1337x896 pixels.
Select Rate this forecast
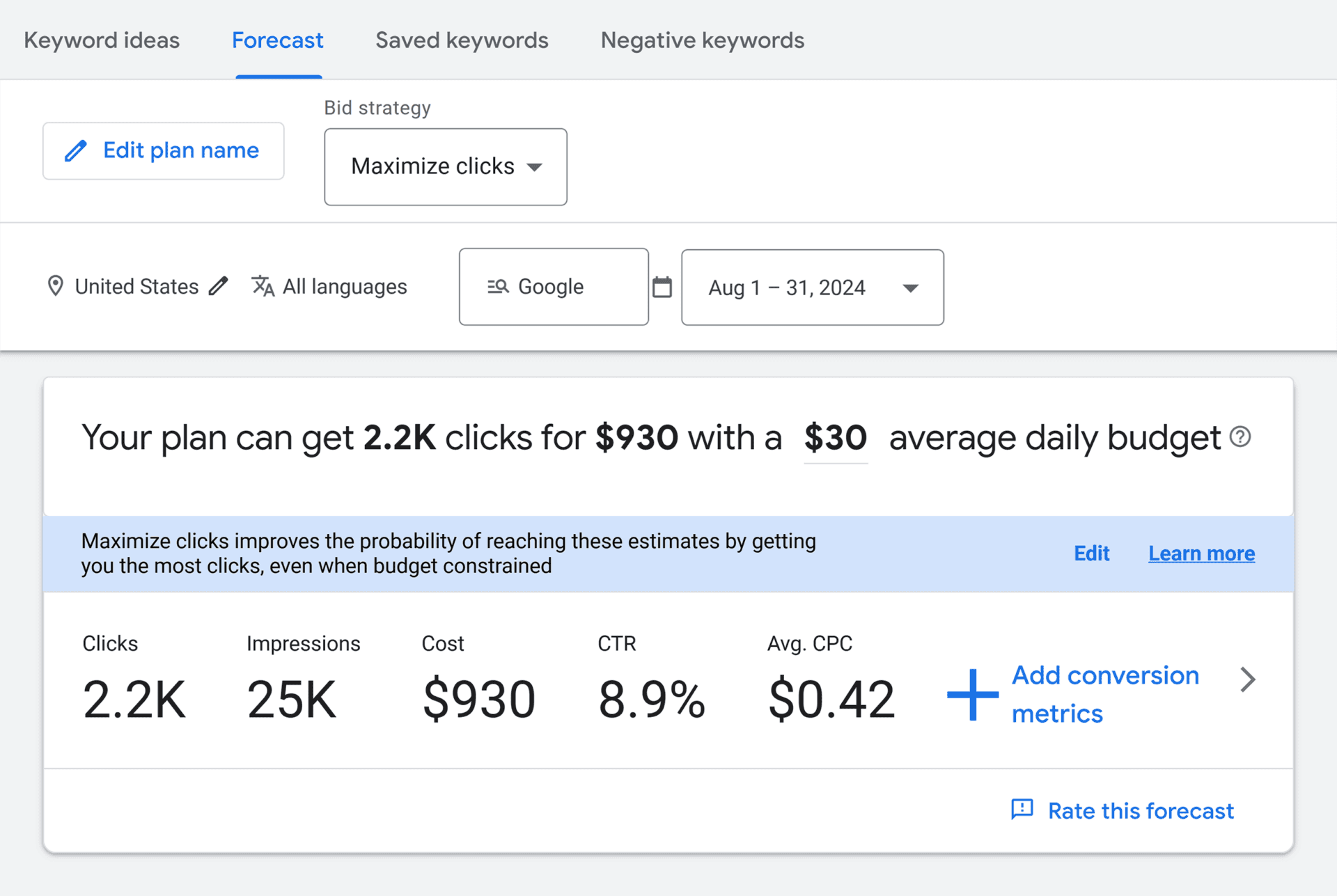[x=1140, y=810]
